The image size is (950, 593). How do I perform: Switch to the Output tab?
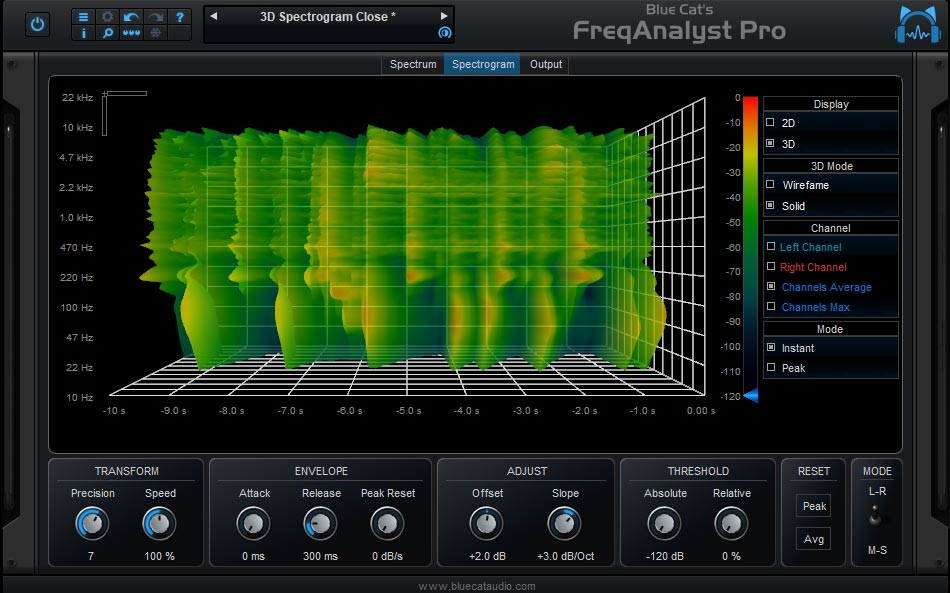pyautogui.click(x=545, y=64)
